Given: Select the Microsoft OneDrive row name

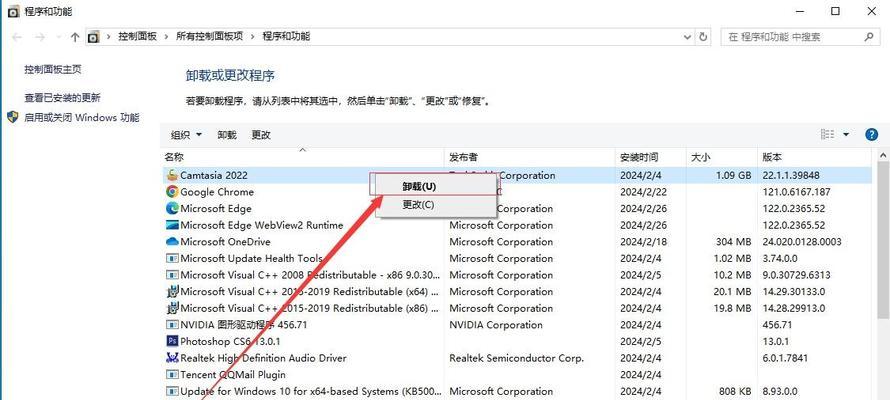Looking at the screenshot, I should pos(225,242).
